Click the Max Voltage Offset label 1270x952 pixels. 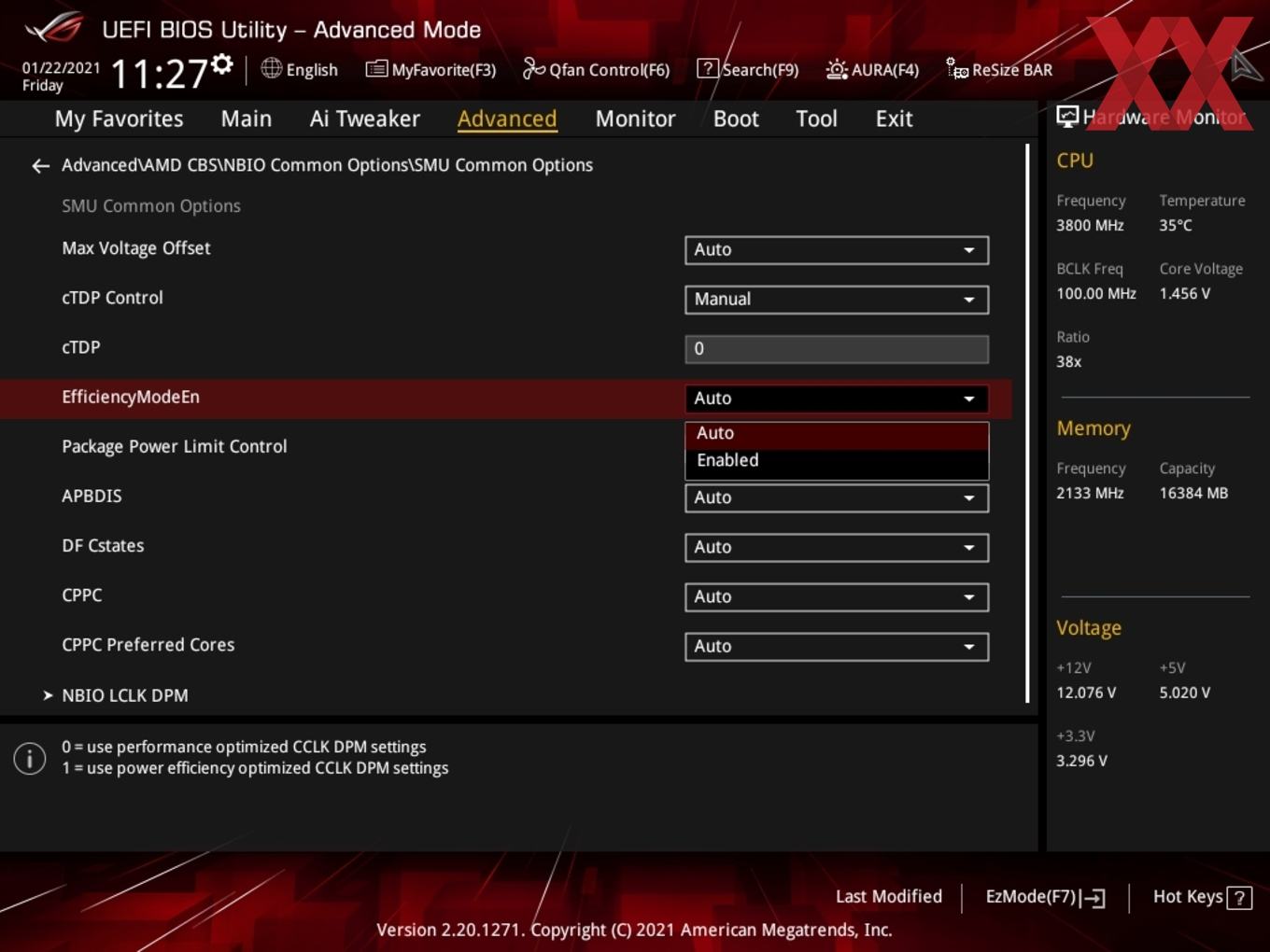[x=136, y=248]
